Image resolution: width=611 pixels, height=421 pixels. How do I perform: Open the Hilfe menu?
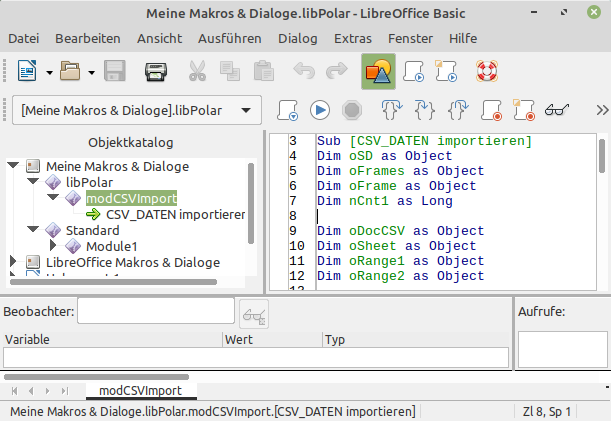click(463, 39)
